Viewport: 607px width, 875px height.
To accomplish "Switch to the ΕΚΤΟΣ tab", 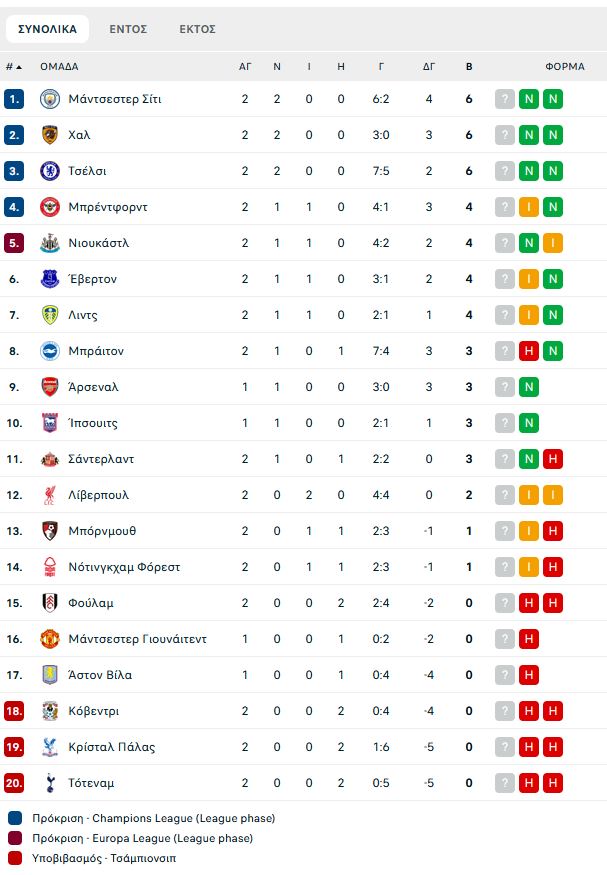I will [x=197, y=29].
